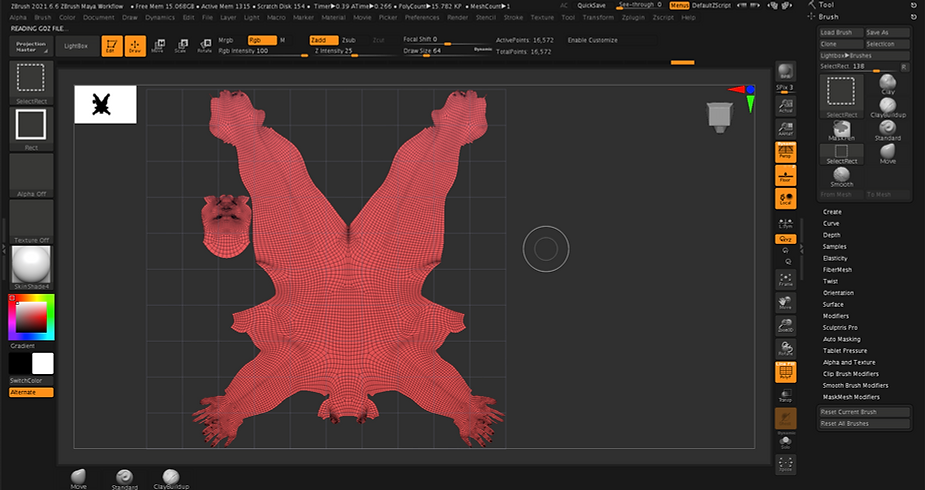Toggle XYZ rotation mode

785,239
